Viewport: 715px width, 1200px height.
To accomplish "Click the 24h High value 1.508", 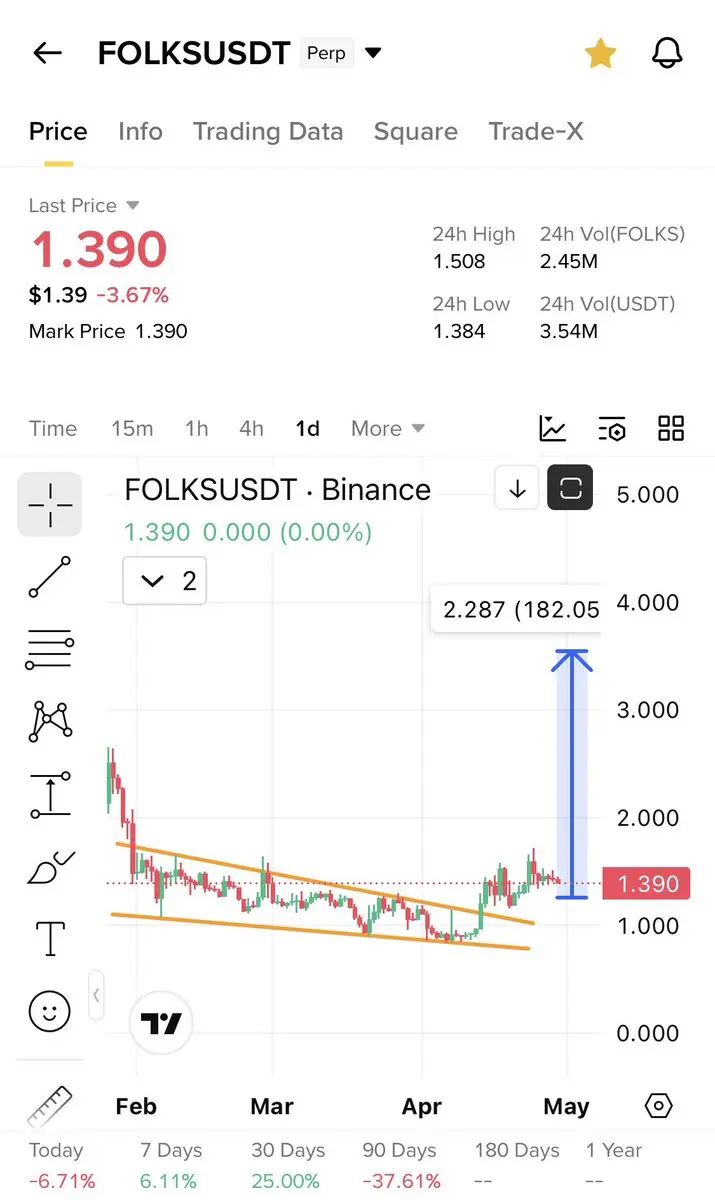I will coord(459,262).
